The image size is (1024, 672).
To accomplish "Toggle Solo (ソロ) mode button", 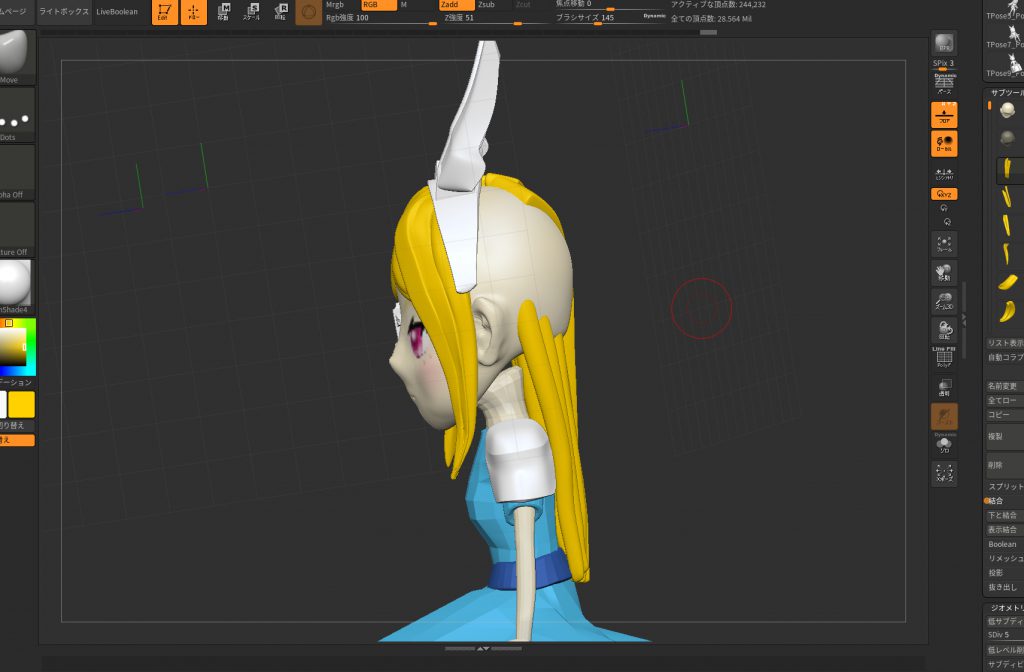I will pyautogui.click(x=944, y=444).
